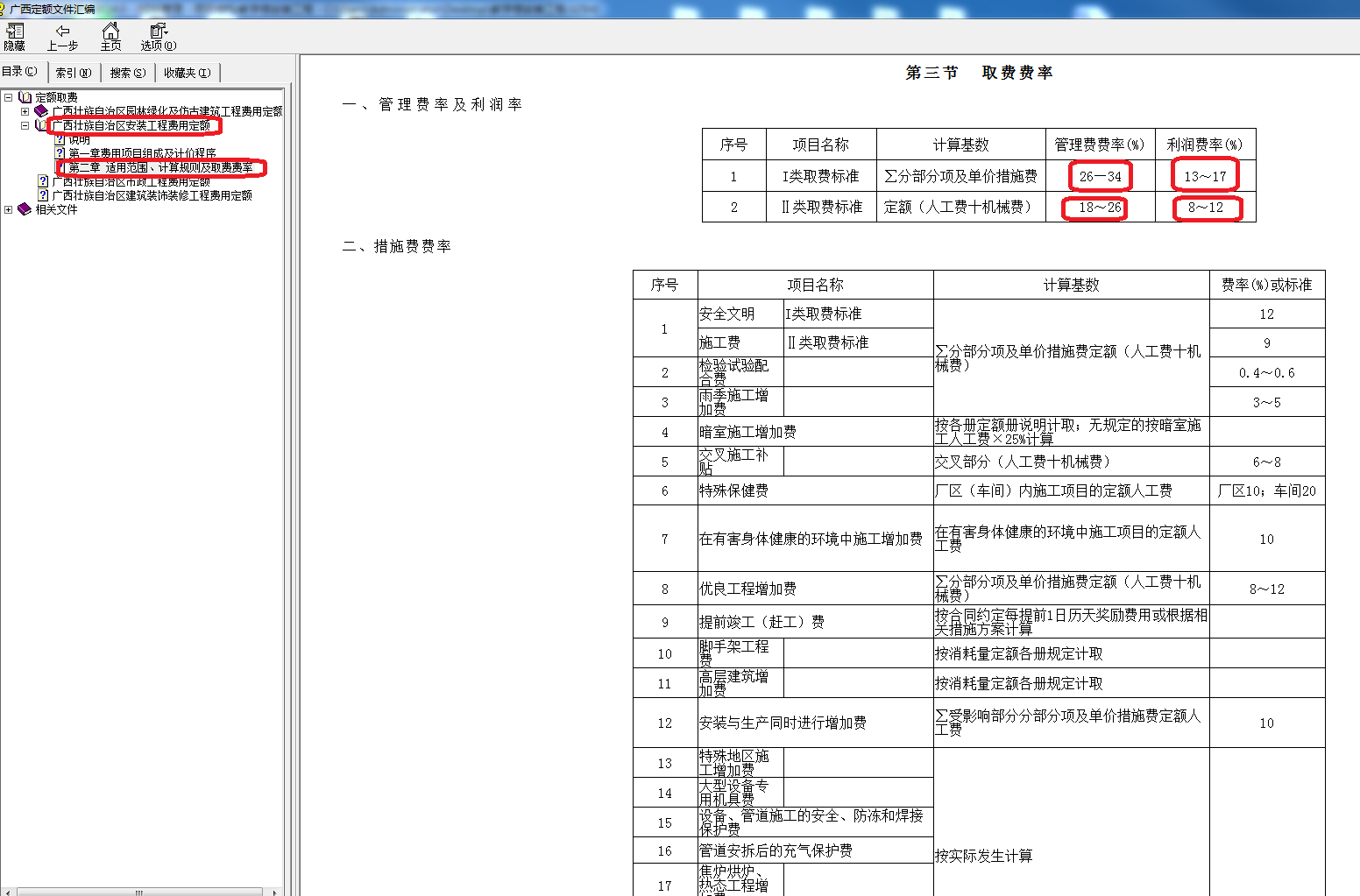
Task: Switch to the 索引(N) tab
Action: tap(74, 73)
